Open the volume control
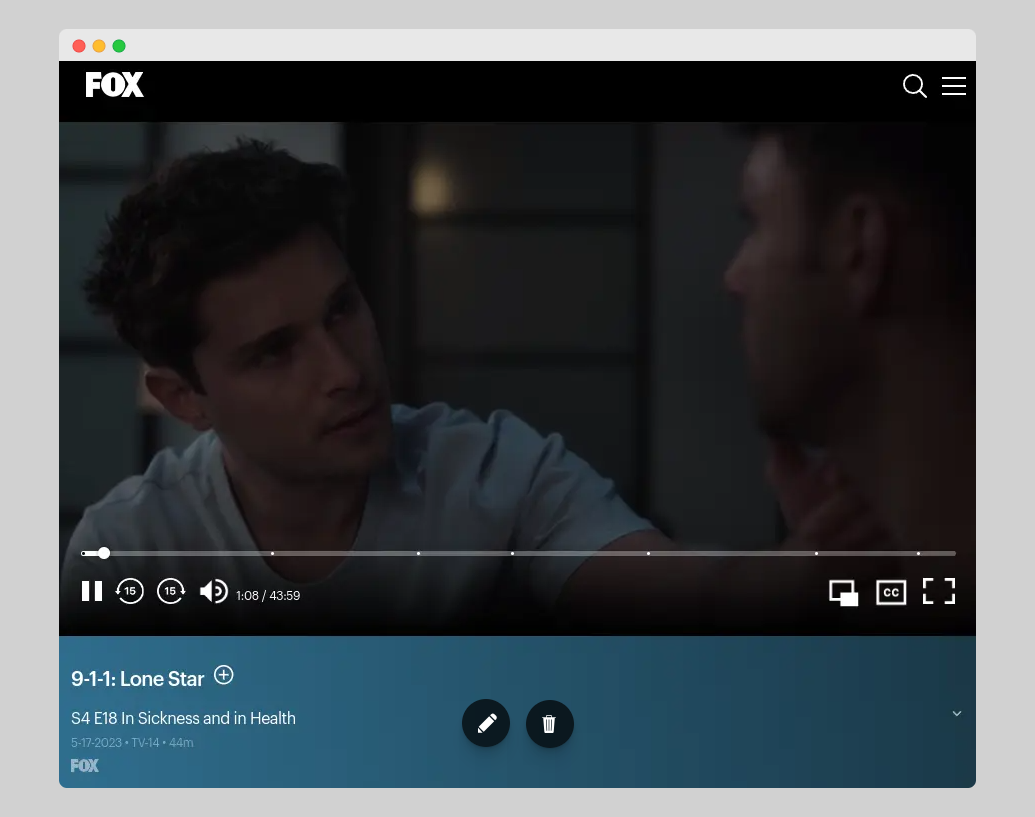The image size is (1035, 817). click(213, 591)
